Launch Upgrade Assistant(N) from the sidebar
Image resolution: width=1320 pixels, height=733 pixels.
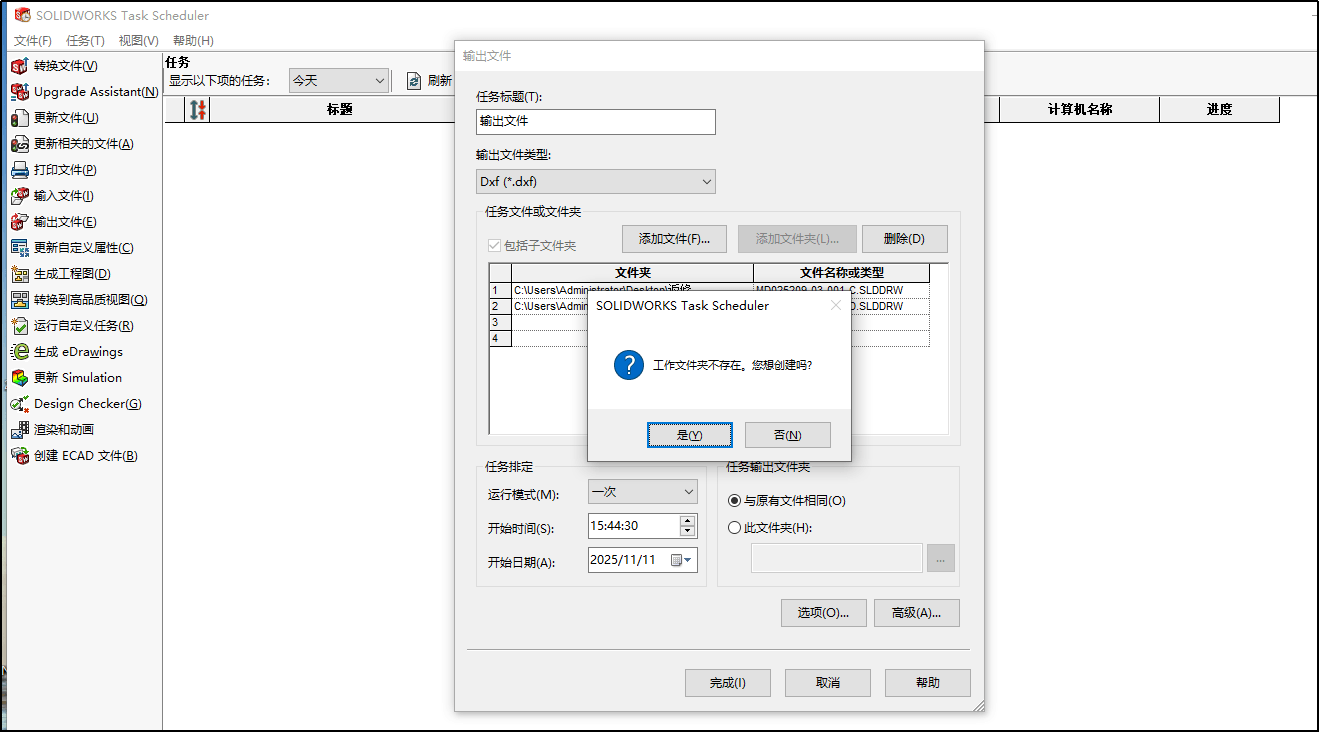click(84, 92)
